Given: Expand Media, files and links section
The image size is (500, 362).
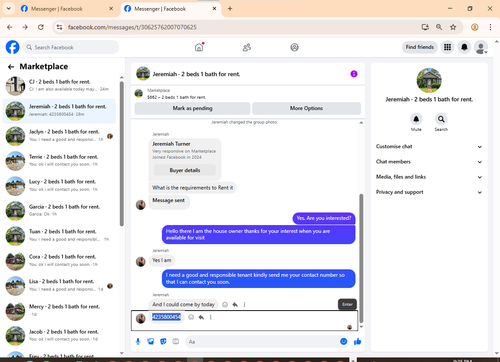Looking at the screenshot, I should (x=429, y=177).
